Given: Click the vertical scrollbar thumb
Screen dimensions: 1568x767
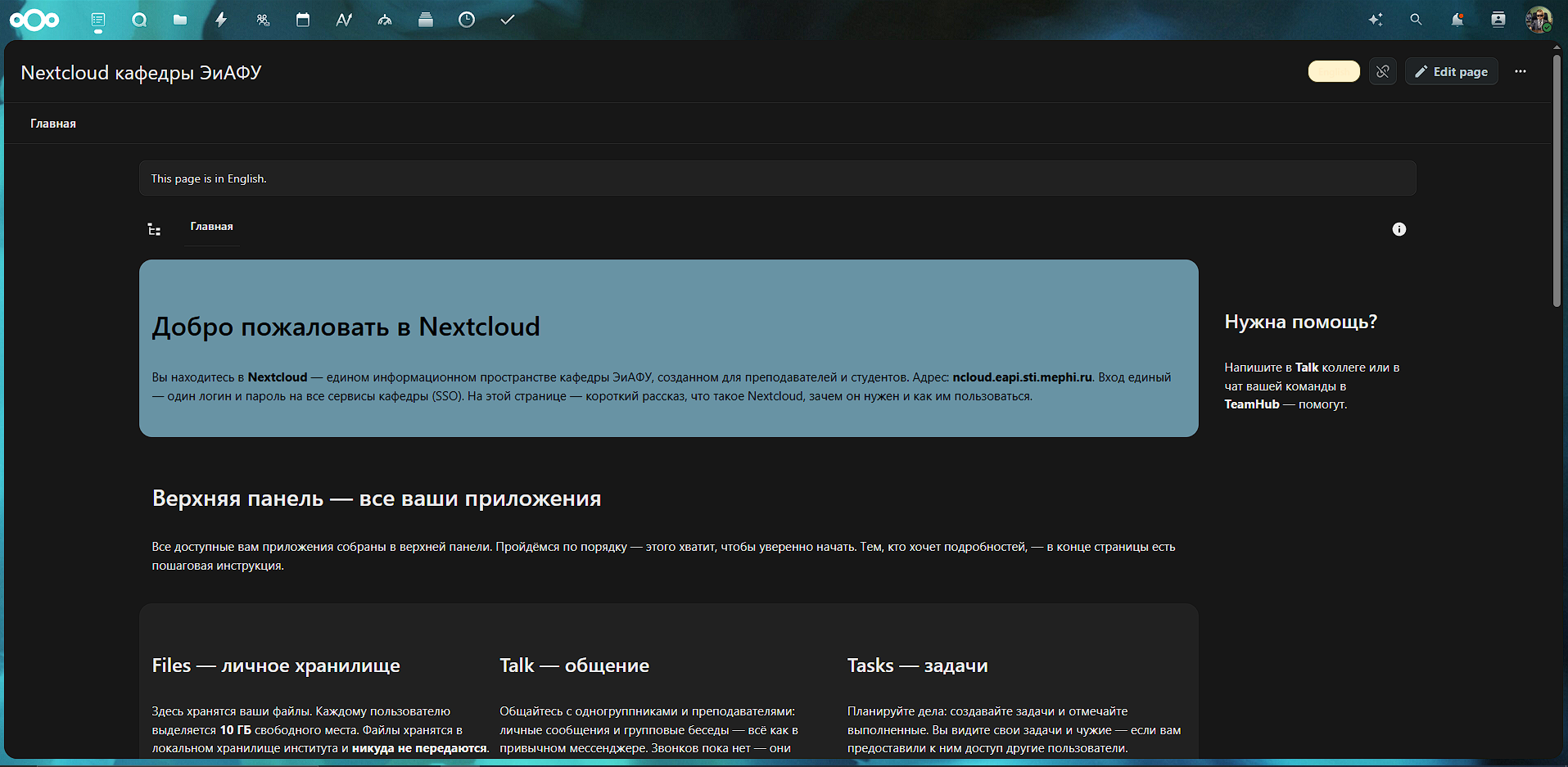Looking at the screenshot, I should point(1557,180).
